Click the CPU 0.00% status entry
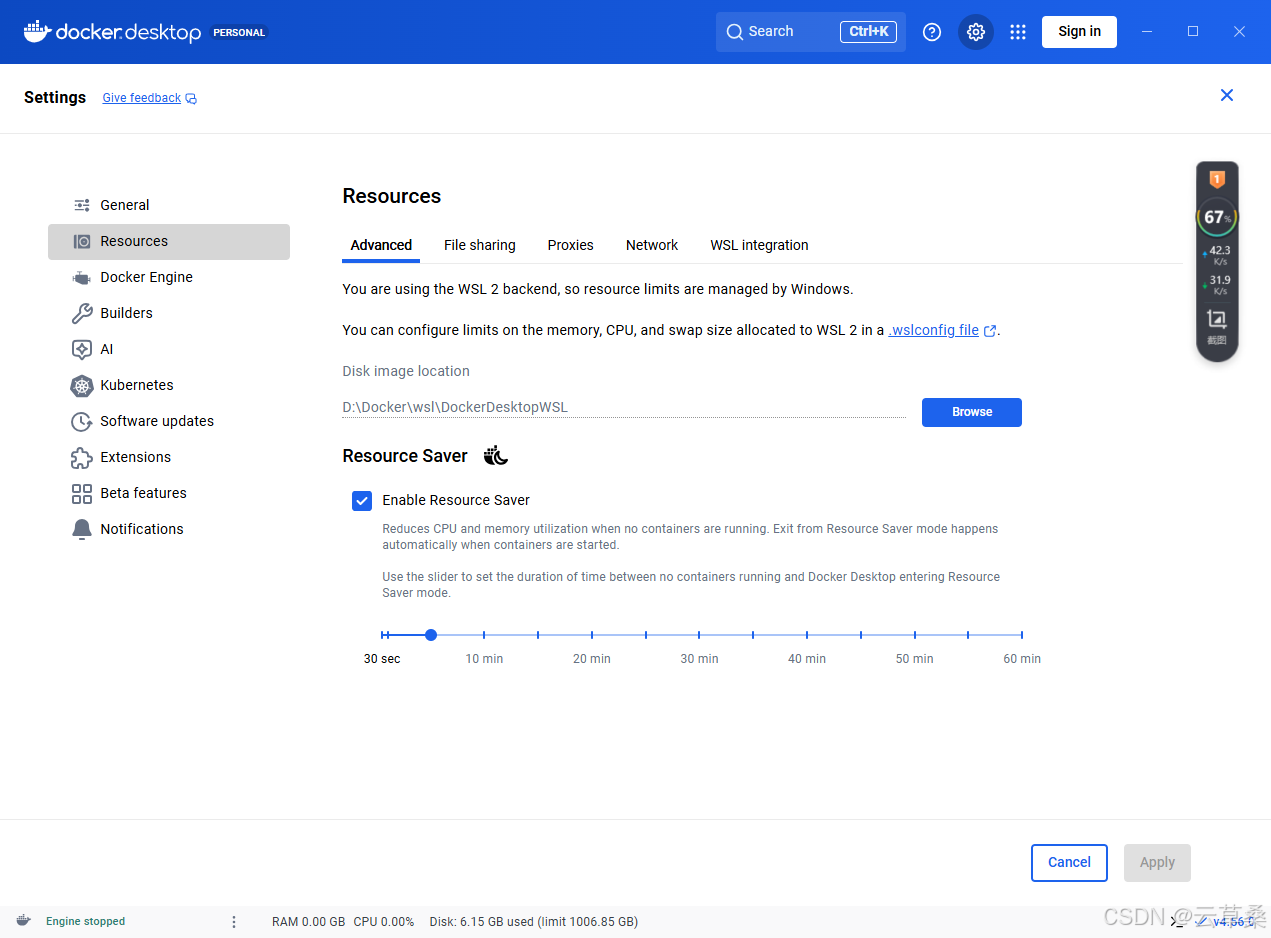The image size is (1271, 938). [384, 921]
